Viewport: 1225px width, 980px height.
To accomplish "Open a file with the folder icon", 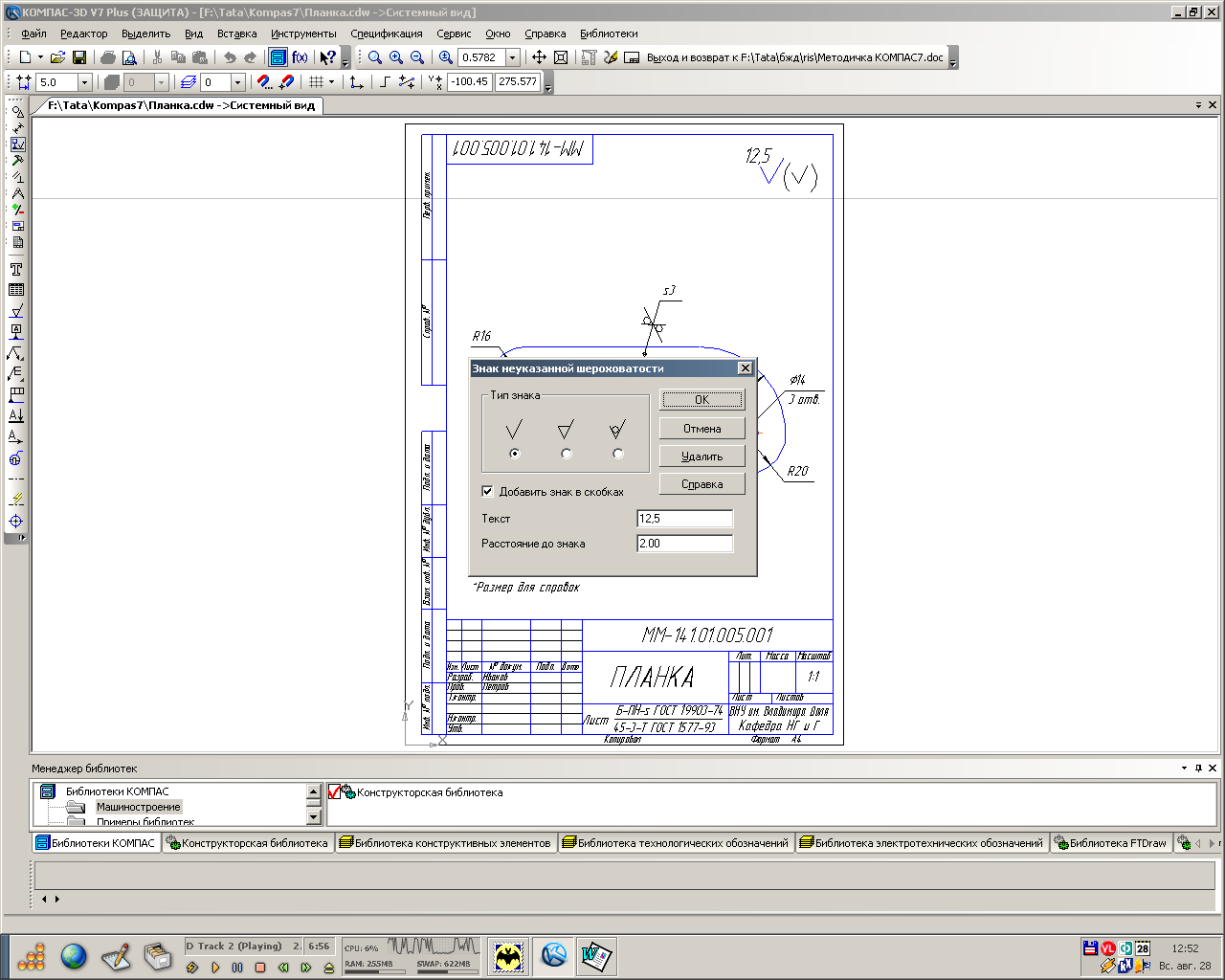I will pos(58,57).
